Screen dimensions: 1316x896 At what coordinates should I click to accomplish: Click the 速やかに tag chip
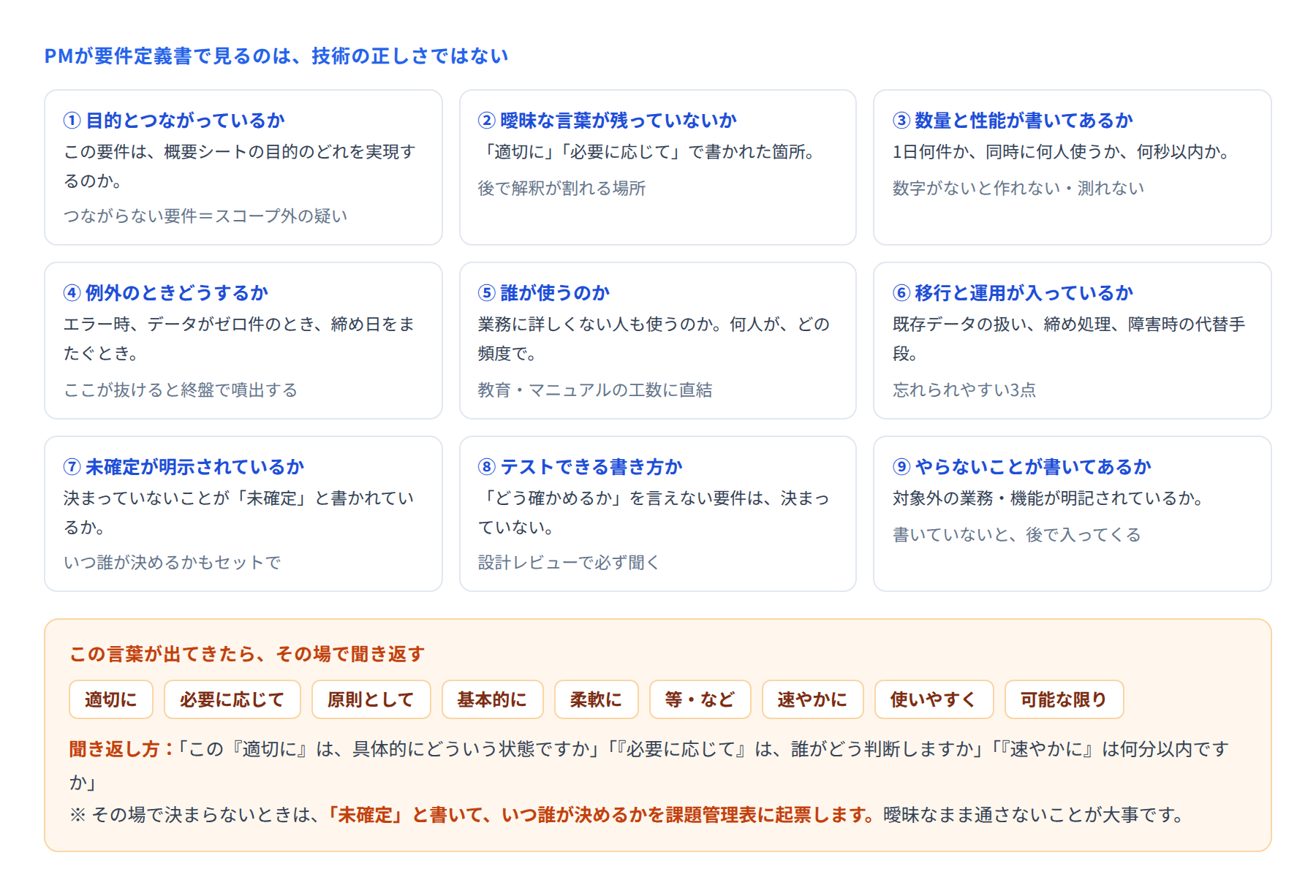[x=812, y=699]
